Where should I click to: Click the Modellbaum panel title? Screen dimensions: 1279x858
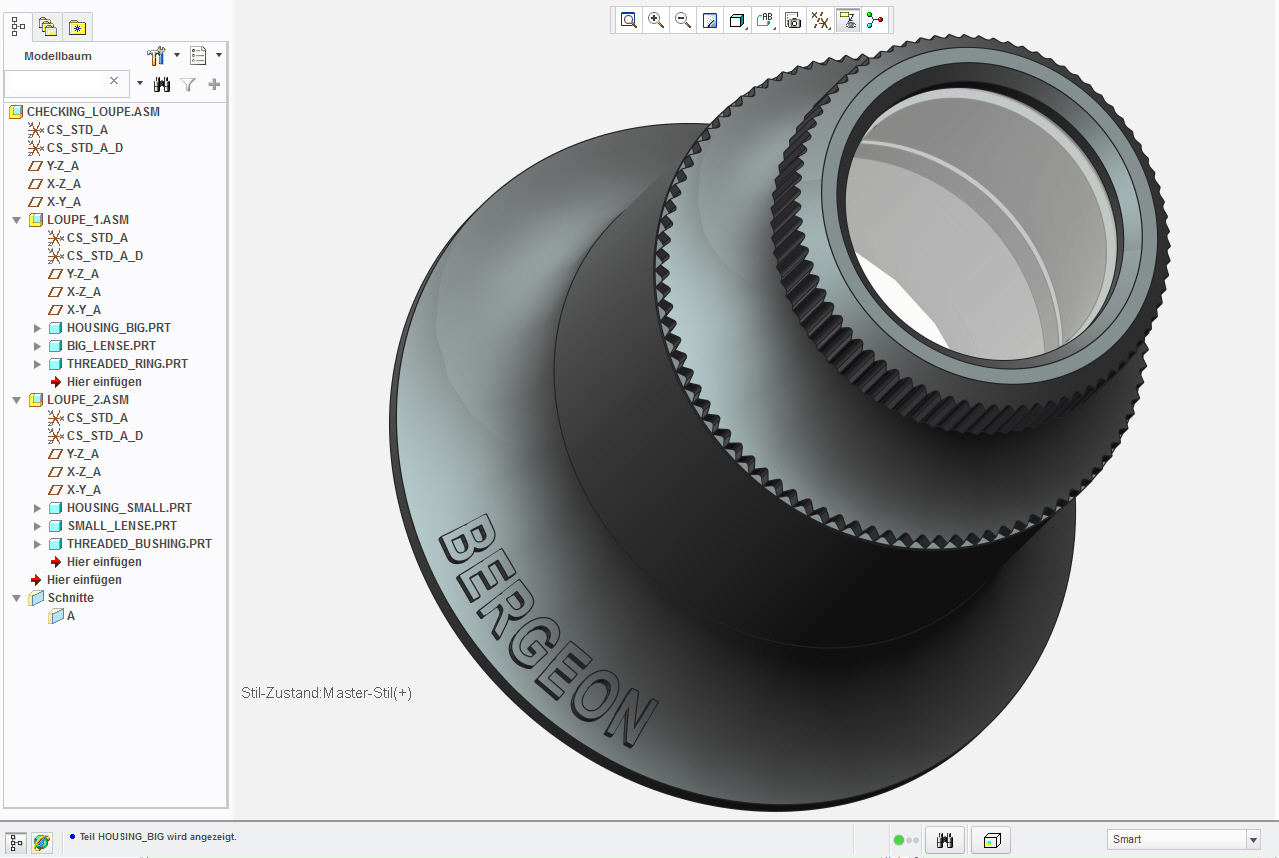click(58, 57)
